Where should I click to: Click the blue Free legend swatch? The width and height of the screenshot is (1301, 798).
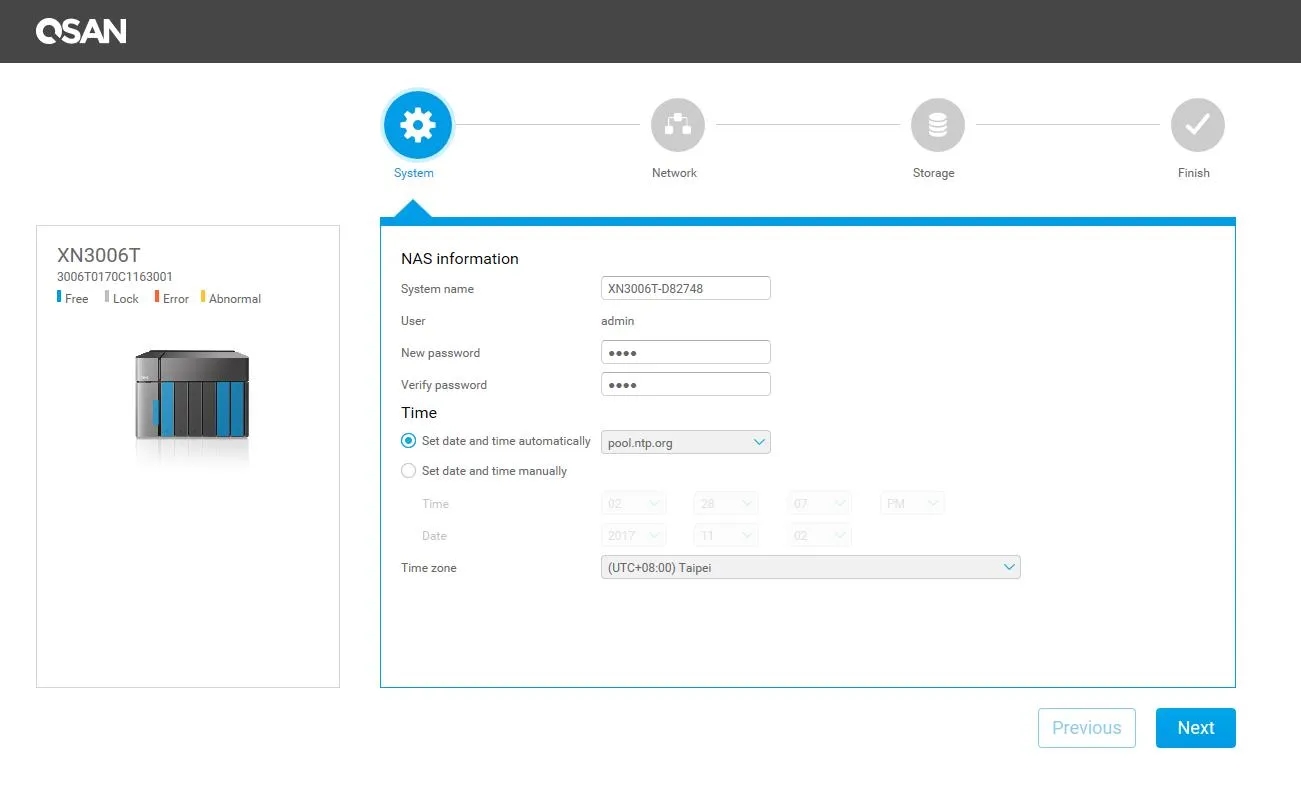tap(59, 297)
